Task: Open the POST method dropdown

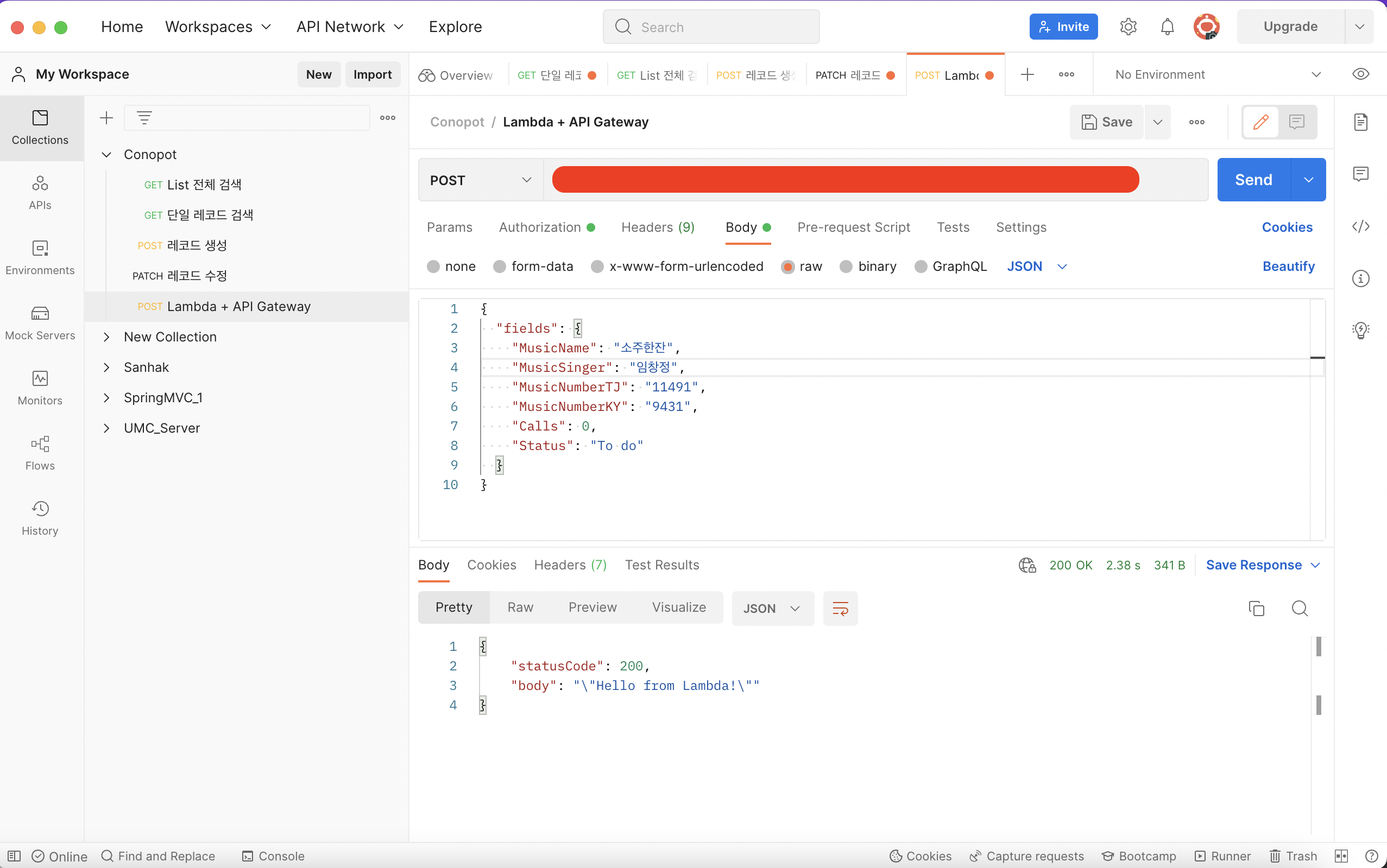Action: pyautogui.click(x=480, y=180)
